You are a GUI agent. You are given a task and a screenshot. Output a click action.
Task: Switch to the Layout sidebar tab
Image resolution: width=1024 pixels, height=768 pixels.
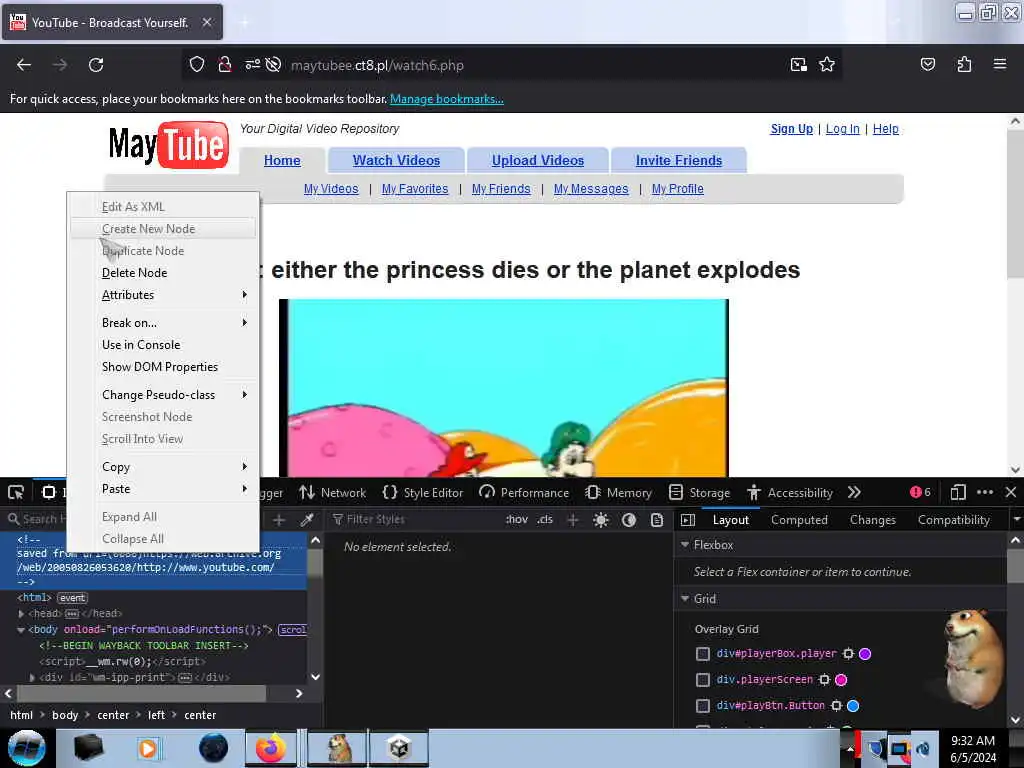(731, 520)
